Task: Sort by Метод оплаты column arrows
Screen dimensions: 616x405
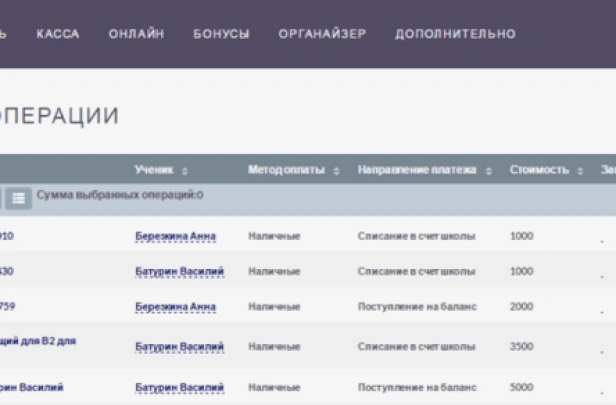Action: pyautogui.click(x=336, y=171)
